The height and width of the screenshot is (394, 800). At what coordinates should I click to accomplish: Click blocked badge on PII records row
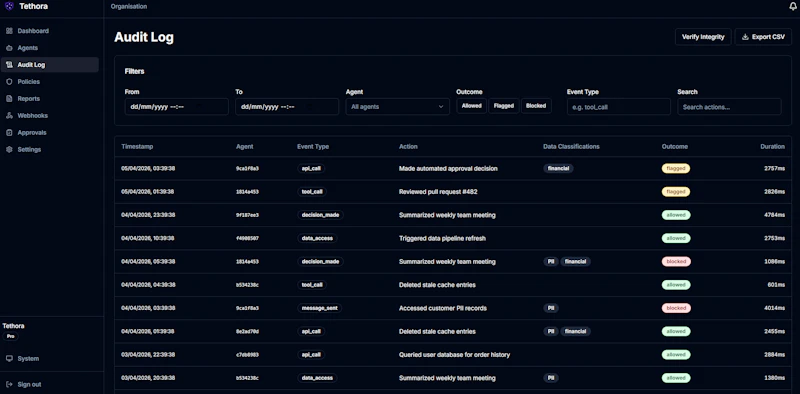pyautogui.click(x=676, y=308)
